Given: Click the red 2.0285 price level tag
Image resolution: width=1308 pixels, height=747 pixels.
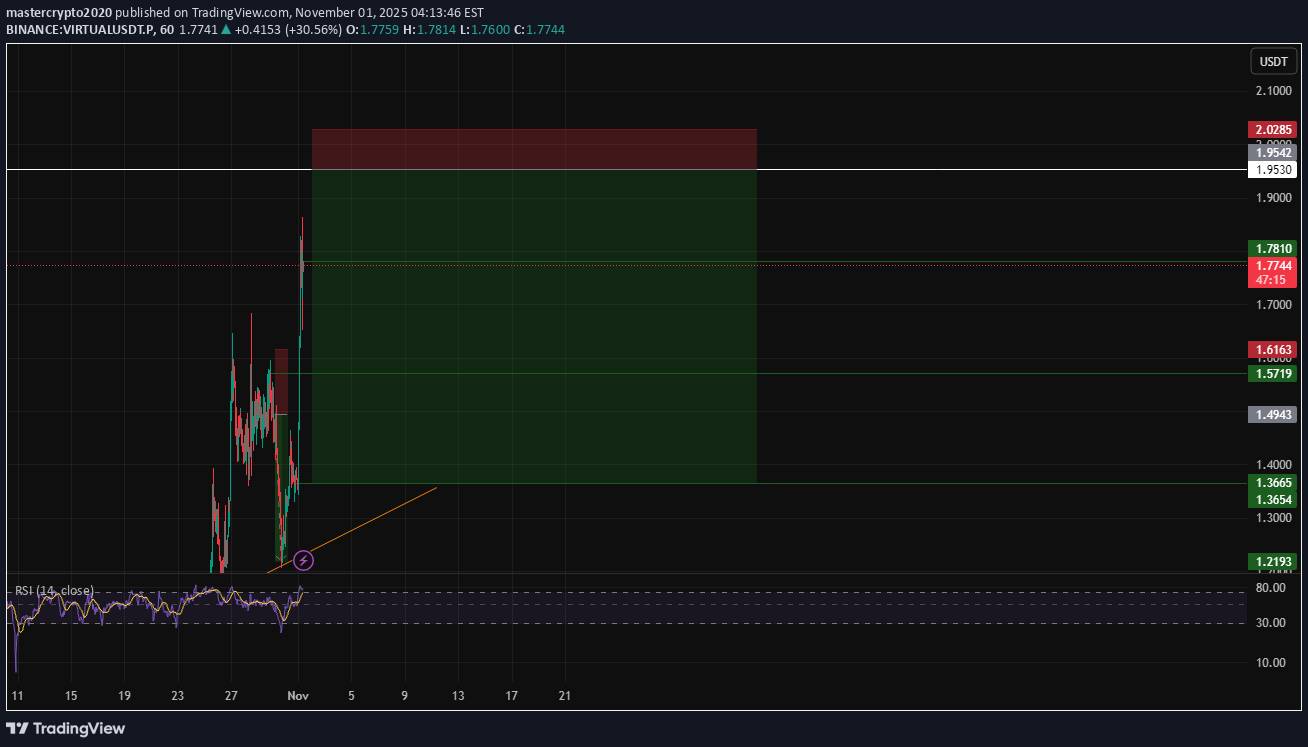Looking at the screenshot, I should tap(1271, 130).
